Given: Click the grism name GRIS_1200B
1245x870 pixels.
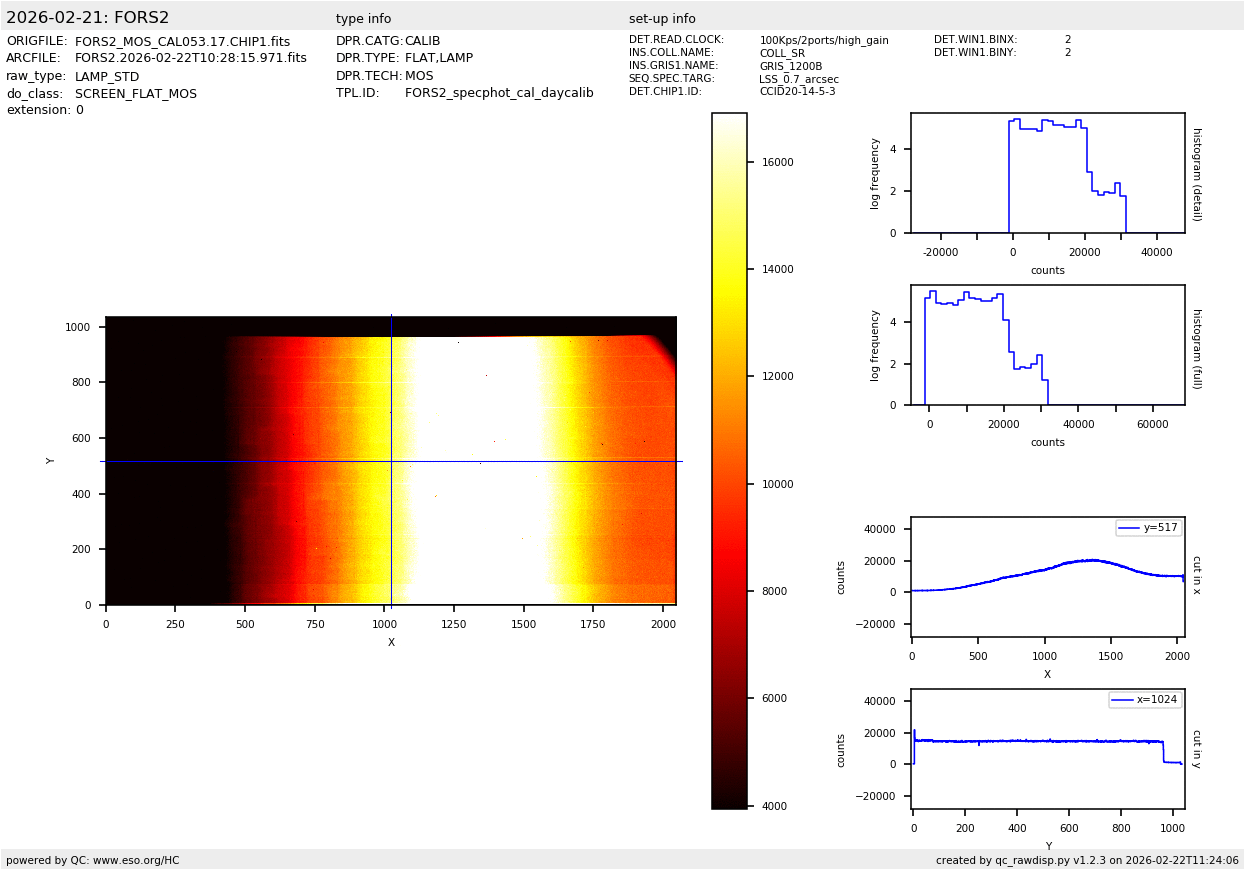Looking at the screenshot, I should 790,66.
